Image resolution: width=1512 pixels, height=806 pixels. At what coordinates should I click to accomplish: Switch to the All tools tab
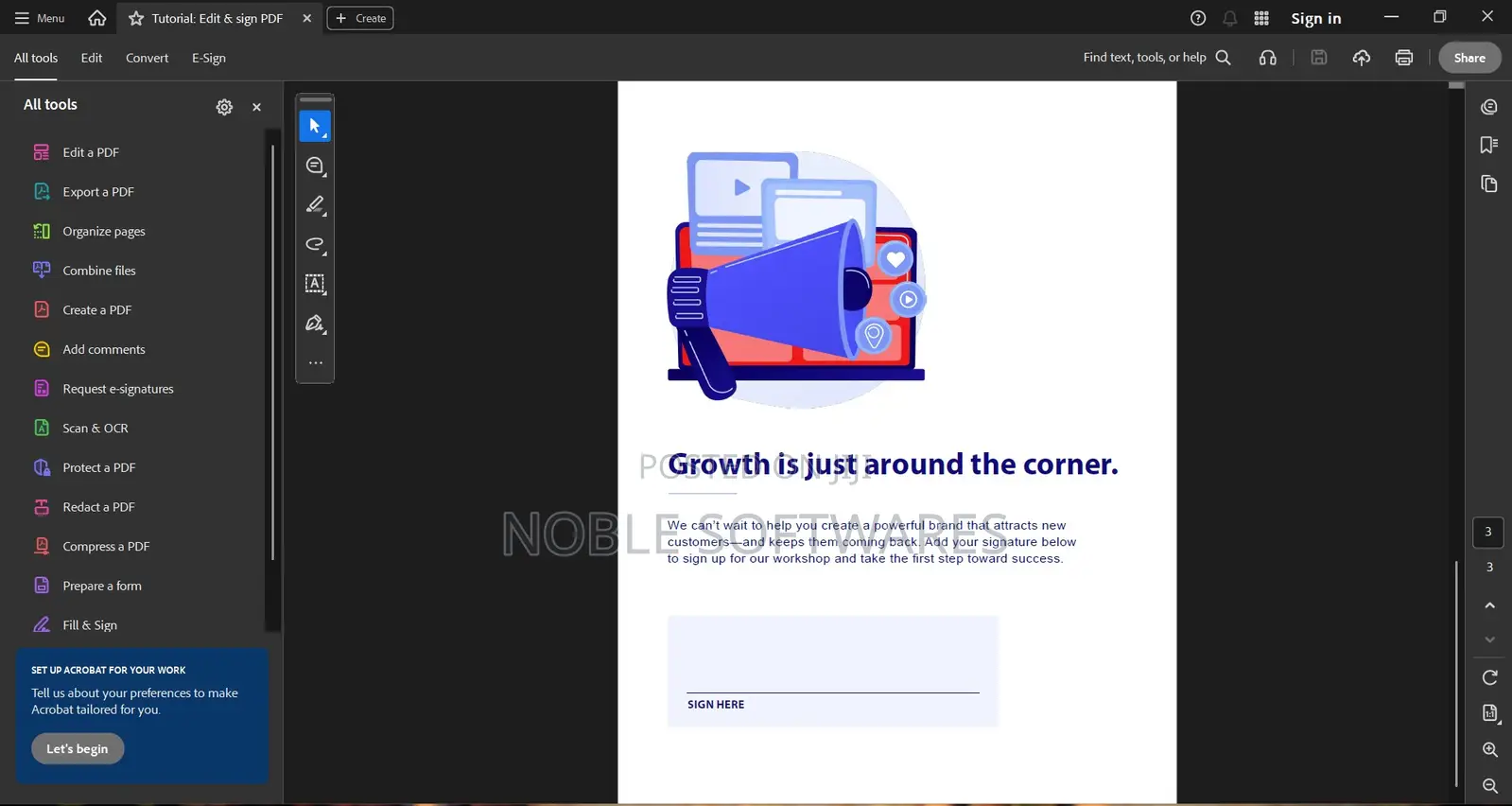pos(36,58)
